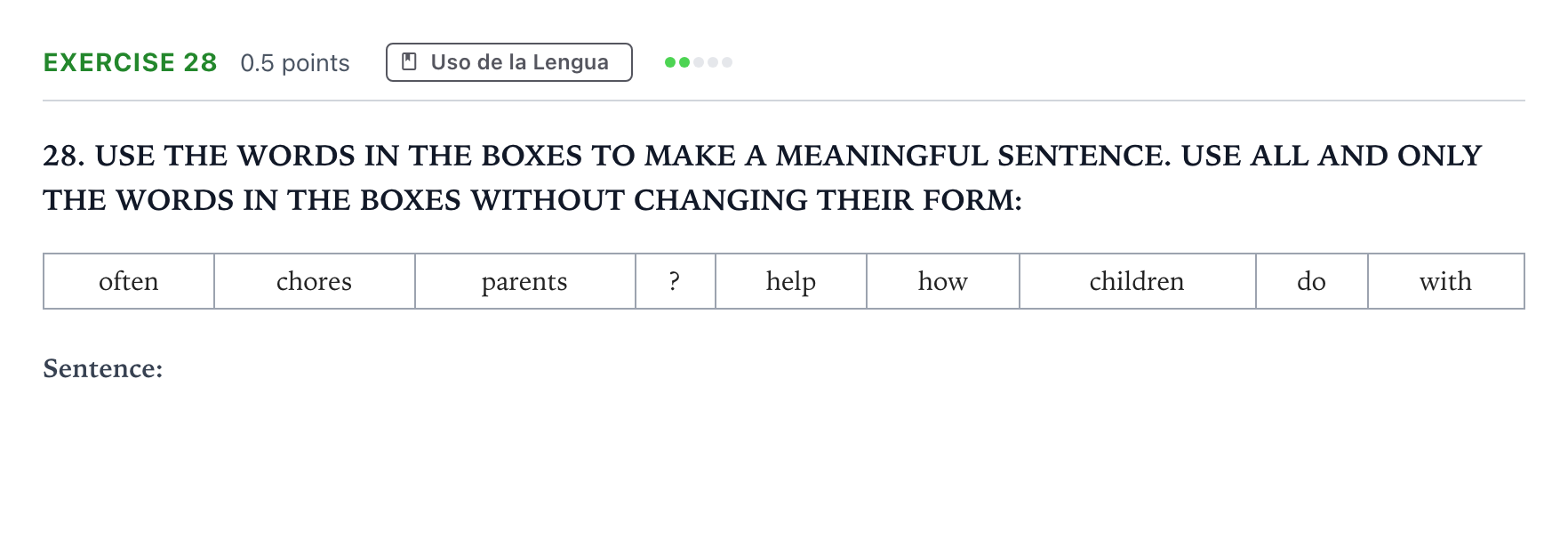Viewport: 1568px width, 548px height.
Task: Select the word box 'how'
Action: 943,281
